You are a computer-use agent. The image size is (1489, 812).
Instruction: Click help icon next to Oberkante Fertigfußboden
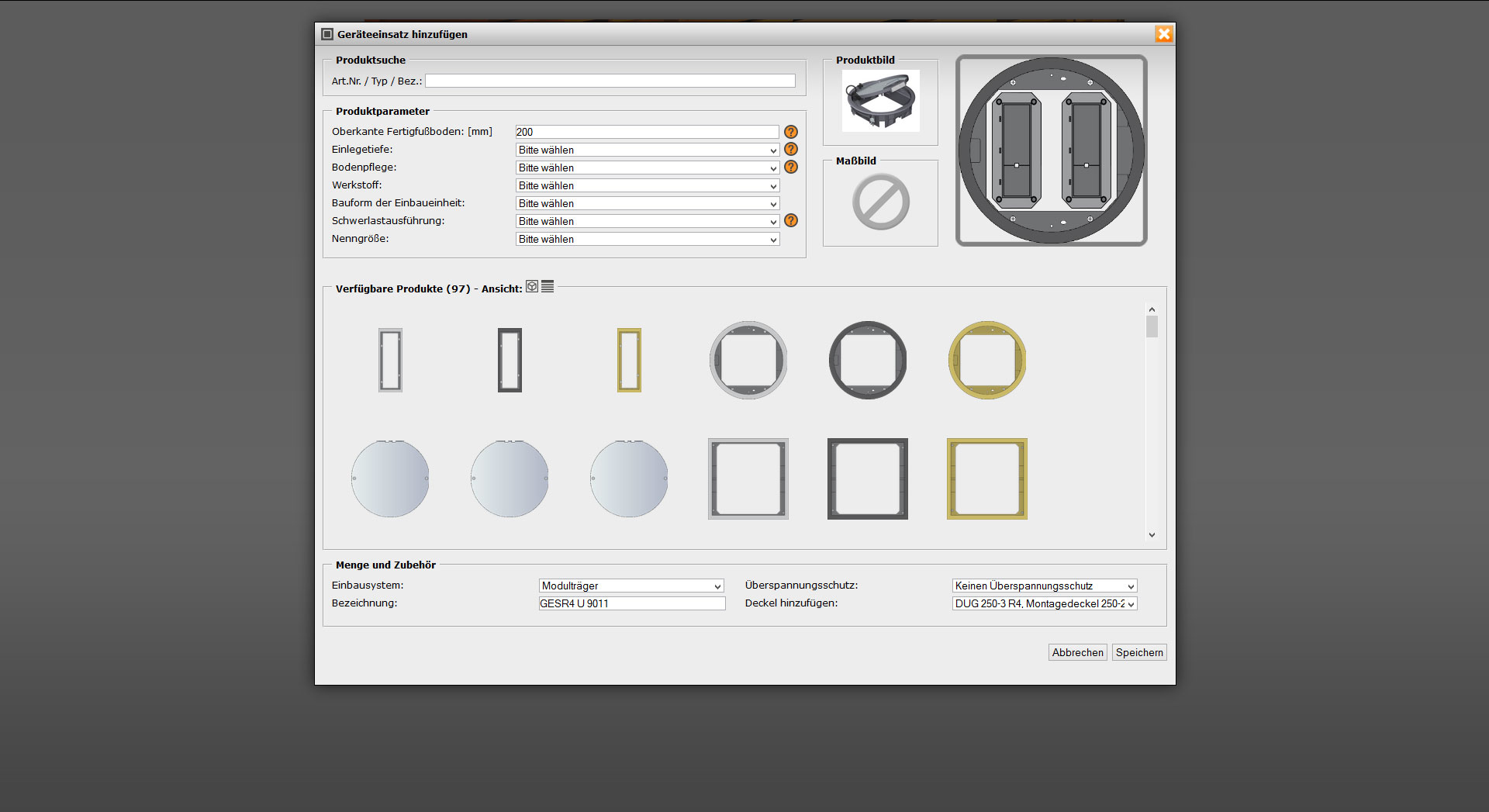790,132
